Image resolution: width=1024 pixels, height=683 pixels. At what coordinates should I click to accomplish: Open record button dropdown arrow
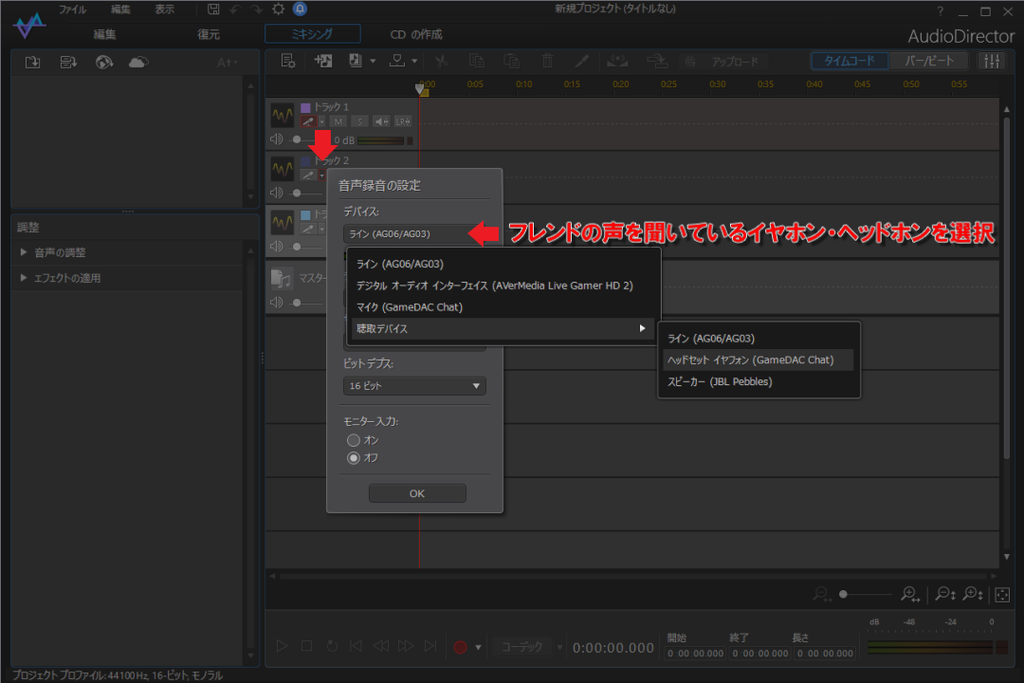pos(478,648)
